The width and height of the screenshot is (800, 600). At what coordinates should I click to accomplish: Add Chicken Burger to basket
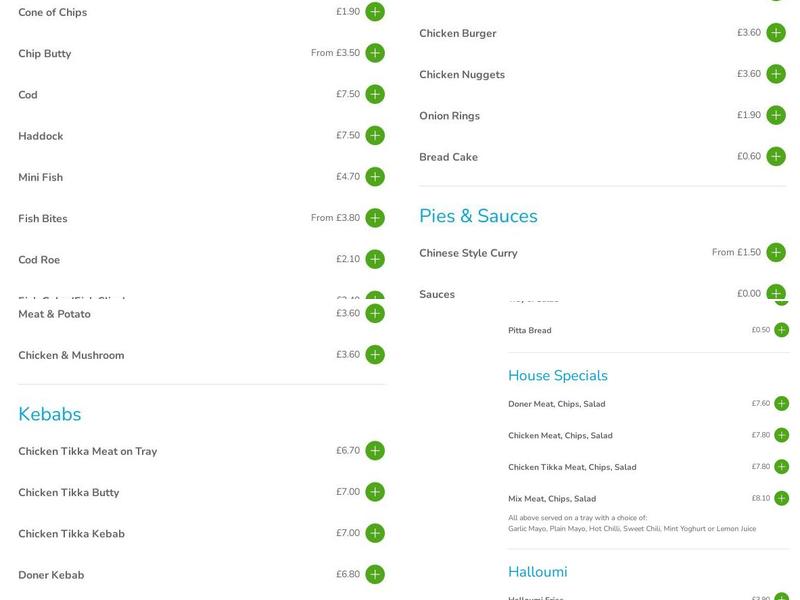coord(776,33)
